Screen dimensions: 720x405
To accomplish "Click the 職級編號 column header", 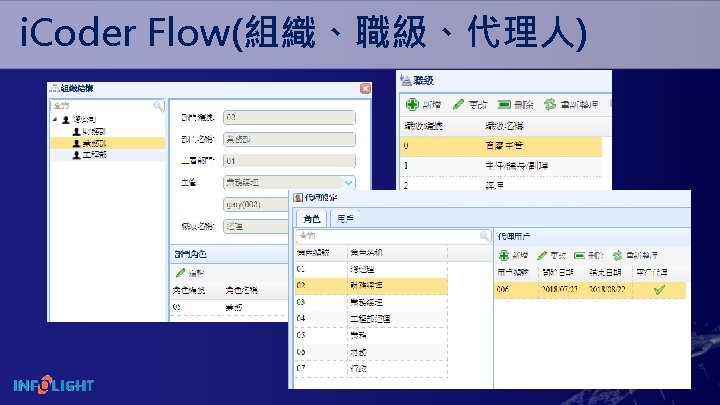I will 423,126.
